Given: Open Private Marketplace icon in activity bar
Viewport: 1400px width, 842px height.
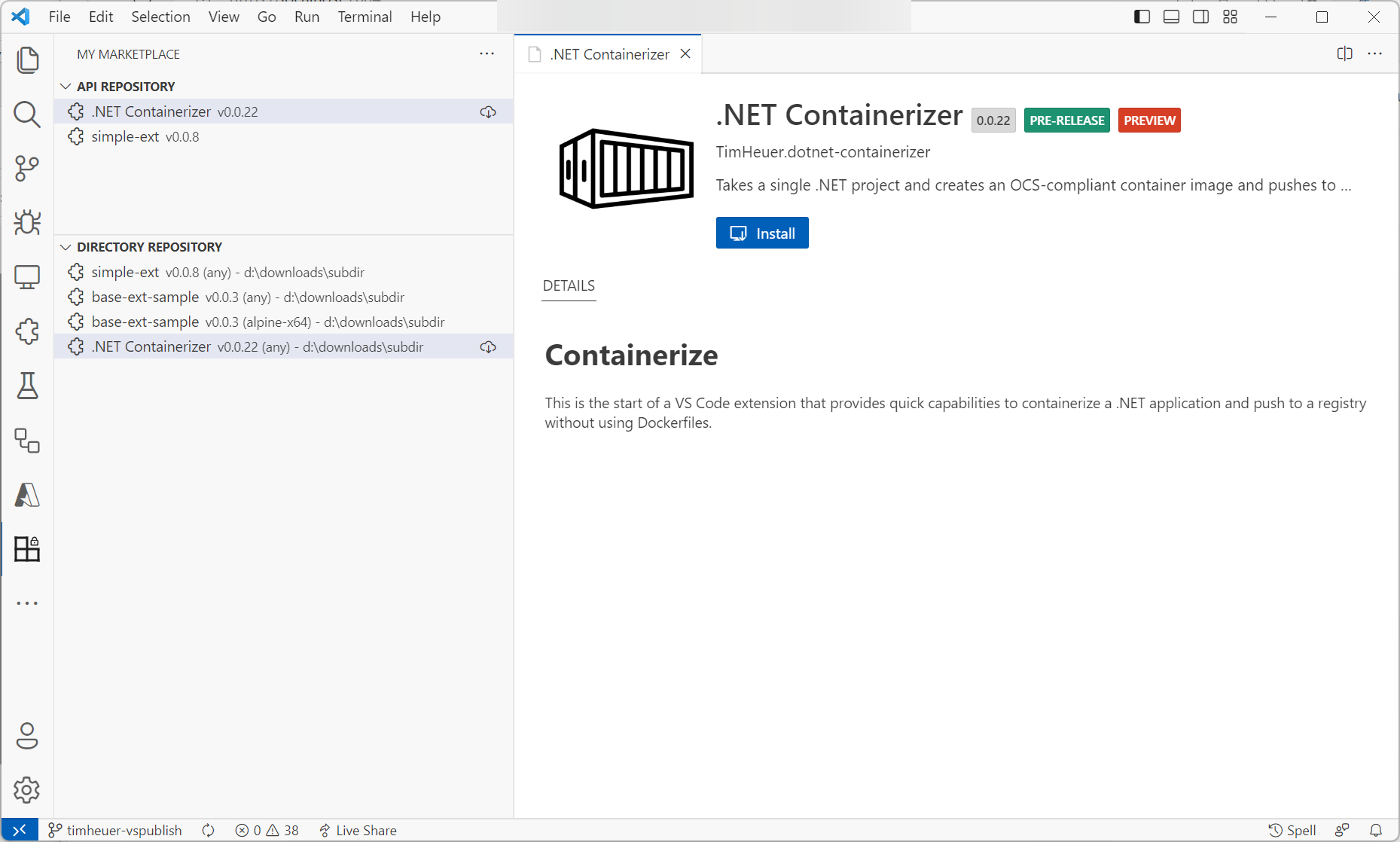Looking at the screenshot, I should coord(27,549).
